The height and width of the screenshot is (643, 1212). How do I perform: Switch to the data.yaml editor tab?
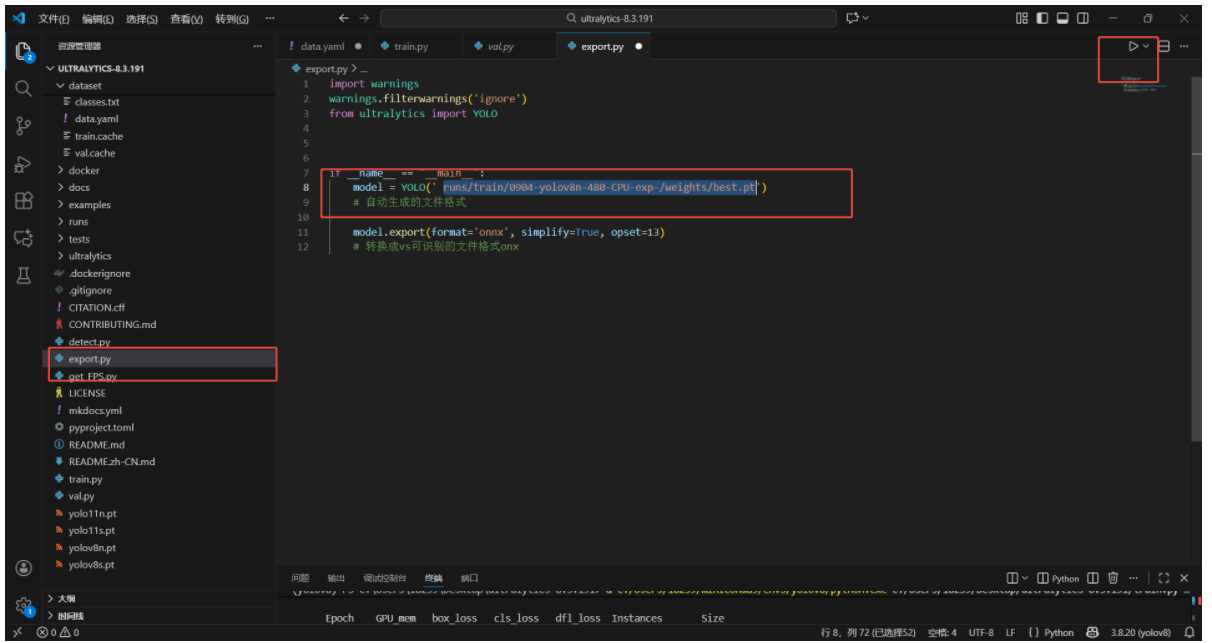pos(323,46)
